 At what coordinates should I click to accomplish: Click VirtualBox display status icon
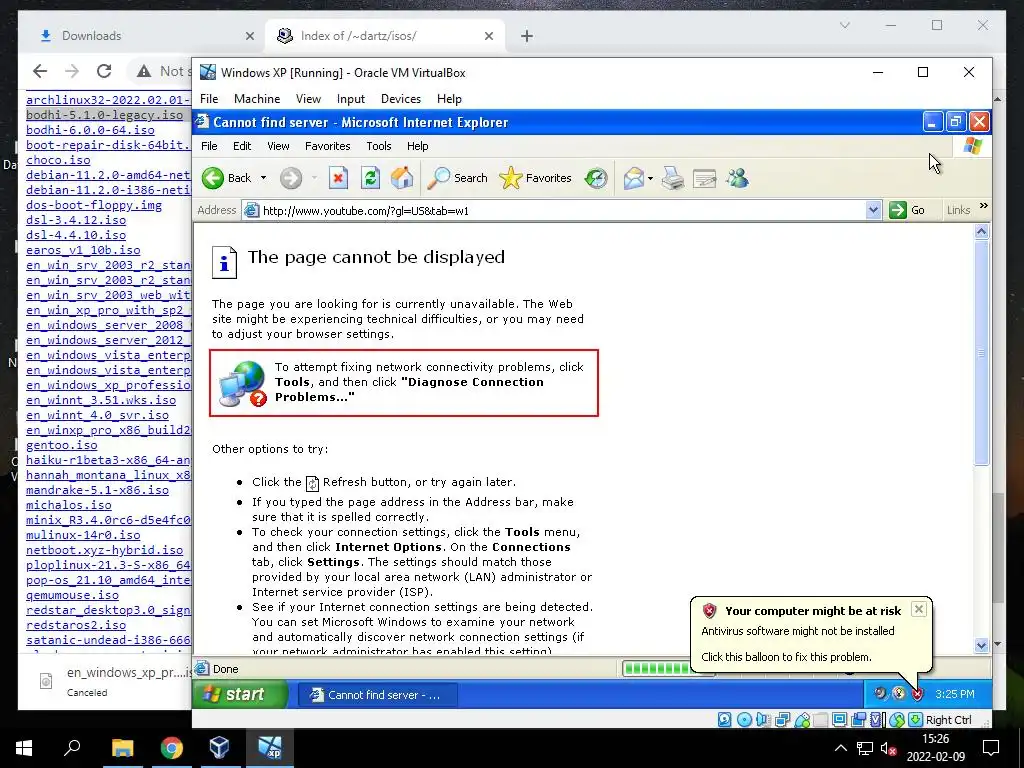[x=840, y=720]
